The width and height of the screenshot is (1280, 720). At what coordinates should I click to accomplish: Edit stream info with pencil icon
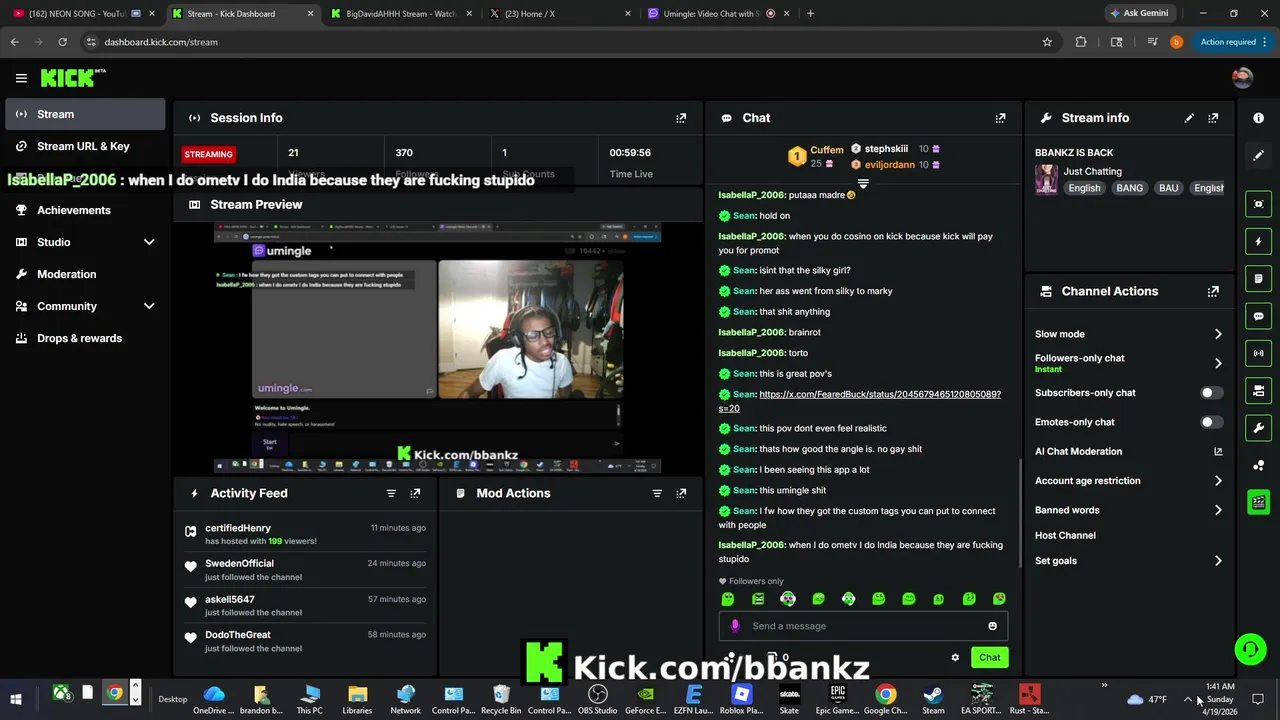click(1189, 118)
